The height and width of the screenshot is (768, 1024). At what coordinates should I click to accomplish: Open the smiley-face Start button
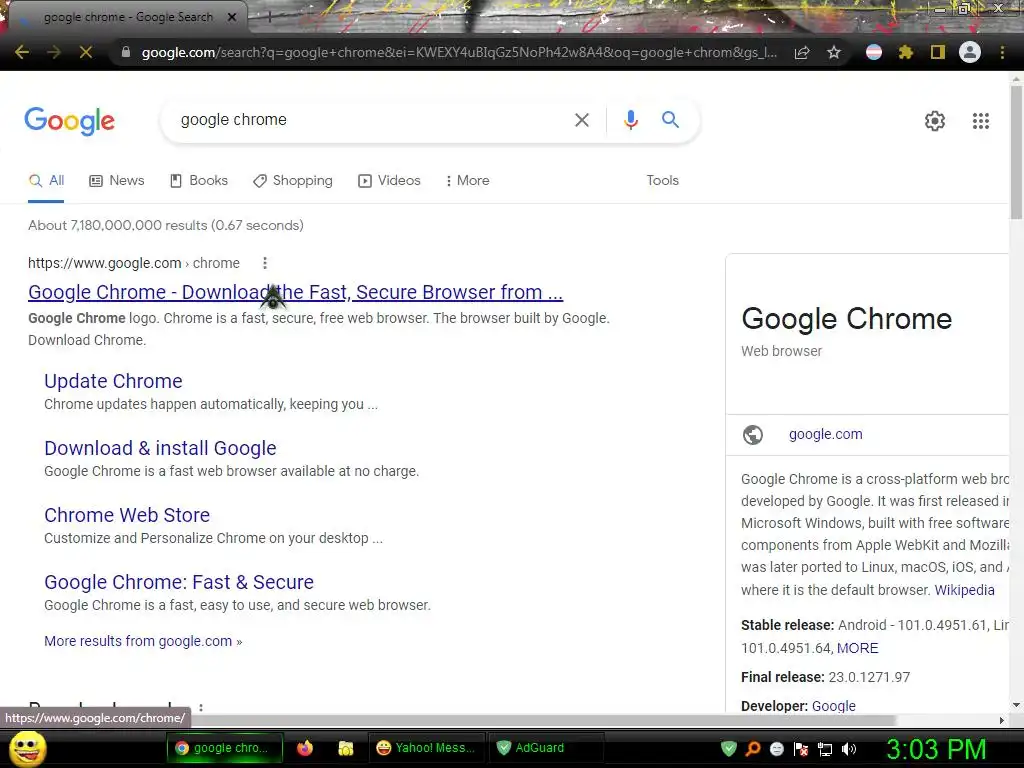coord(27,748)
